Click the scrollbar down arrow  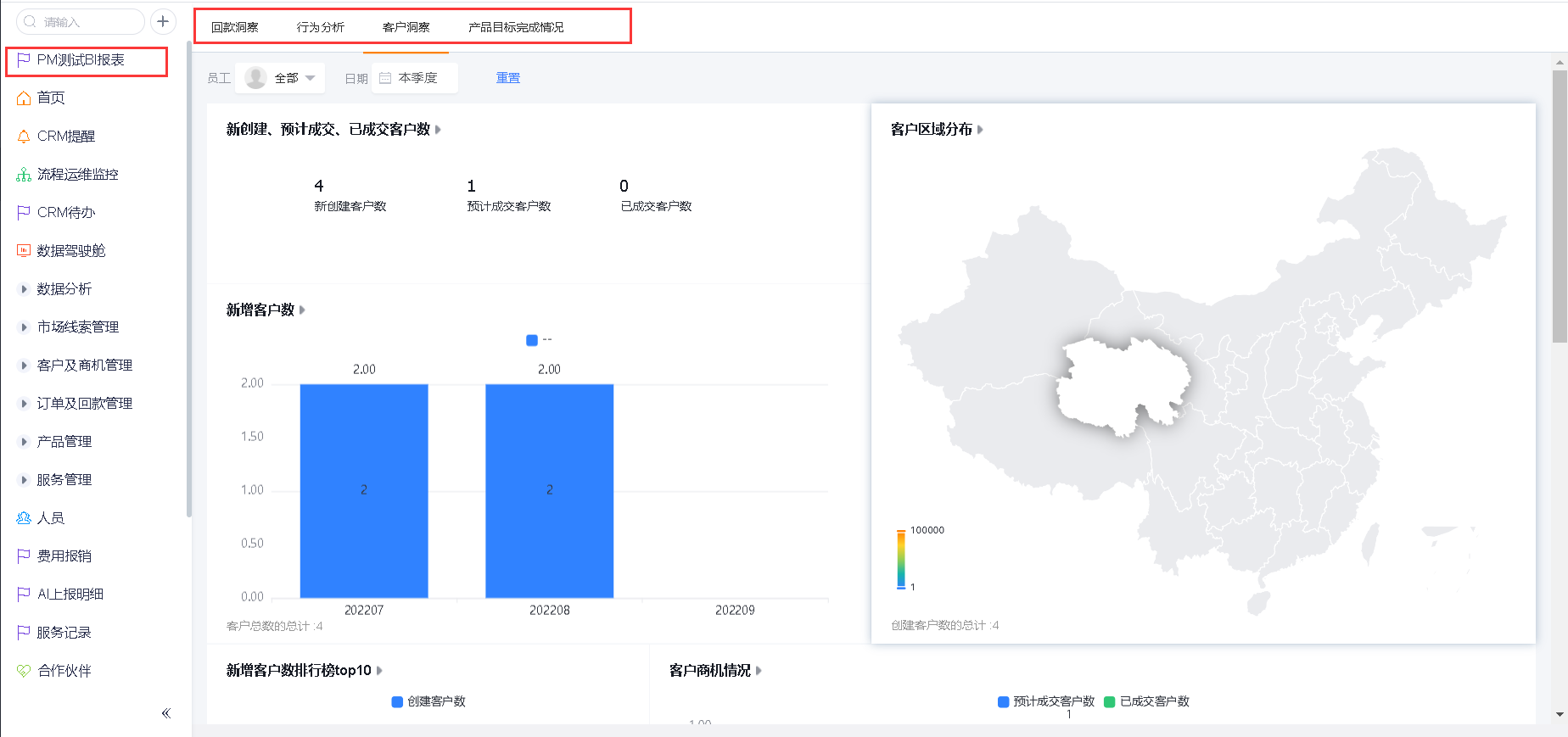point(1560,715)
